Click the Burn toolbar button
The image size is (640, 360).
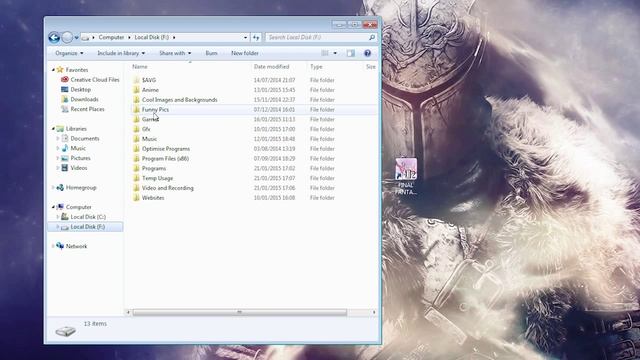click(211, 53)
